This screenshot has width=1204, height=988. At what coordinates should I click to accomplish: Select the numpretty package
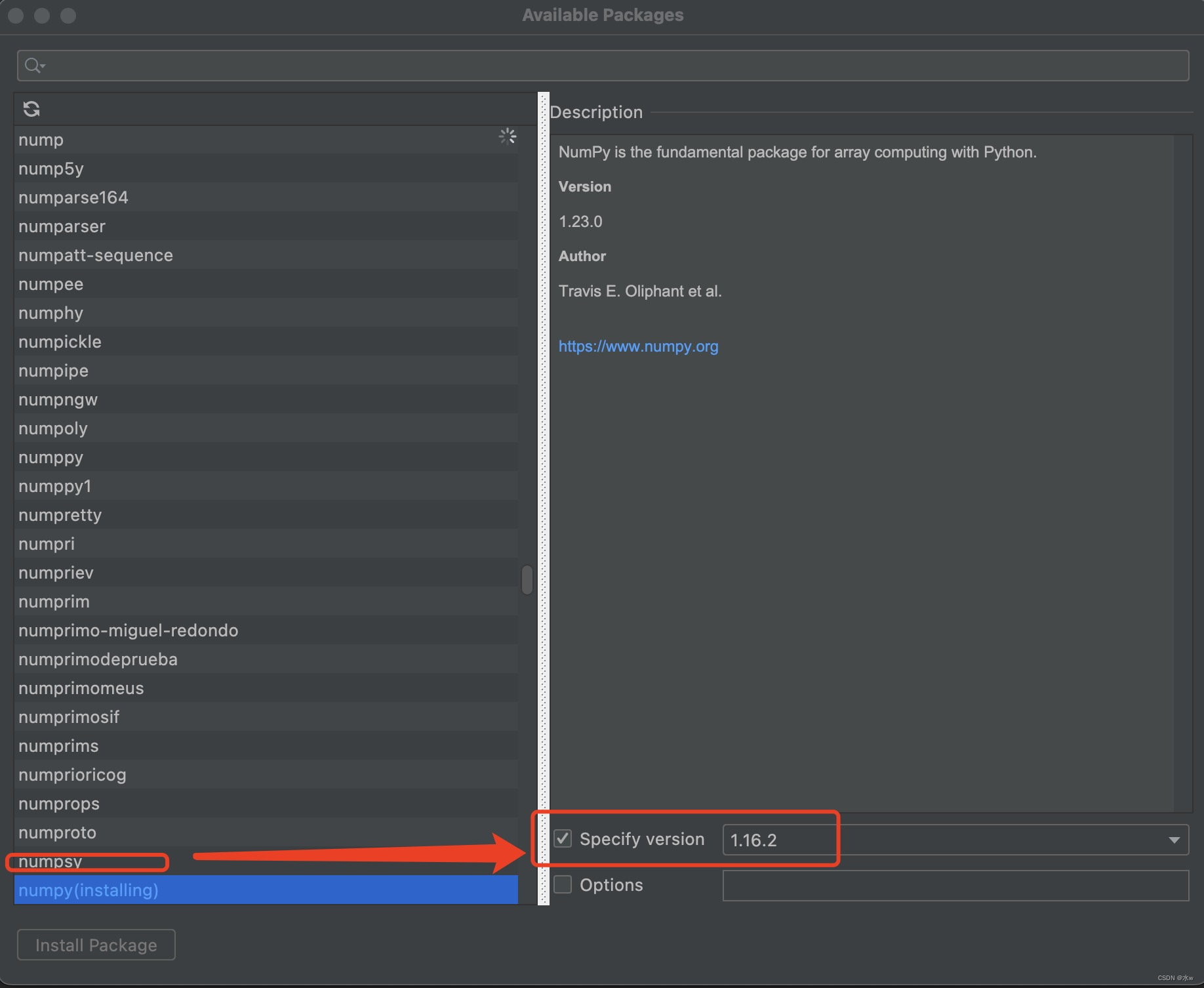click(x=266, y=515)
